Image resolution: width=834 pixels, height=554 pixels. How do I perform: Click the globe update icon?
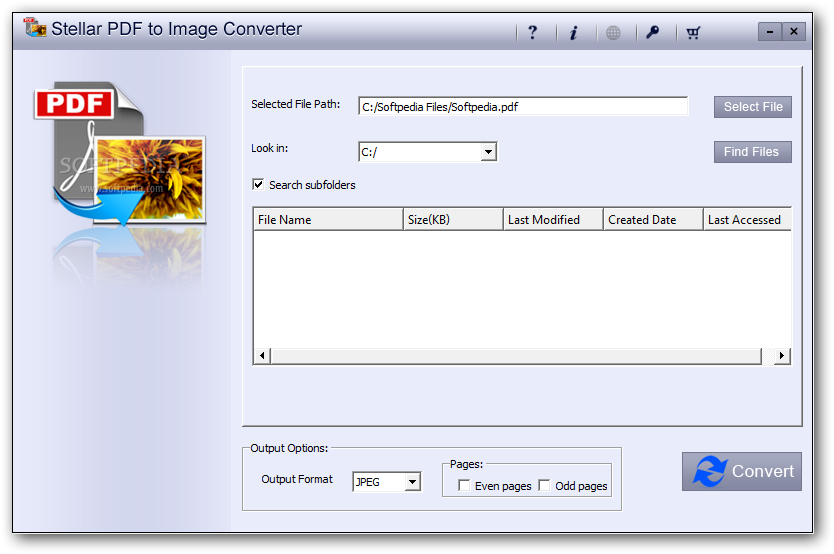613,33
